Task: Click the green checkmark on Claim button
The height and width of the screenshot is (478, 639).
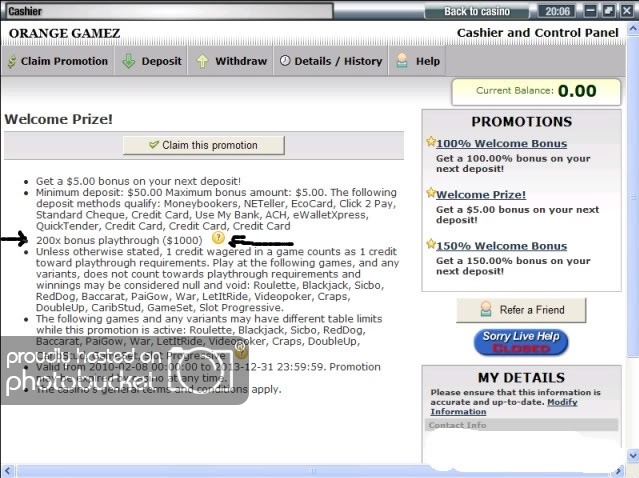Action: [154, 144]
